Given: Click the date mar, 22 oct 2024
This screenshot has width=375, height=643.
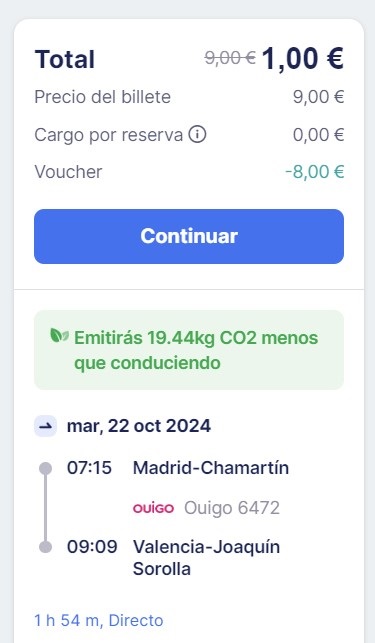Looking at the screenshot, I should click(x=139, y=426).
